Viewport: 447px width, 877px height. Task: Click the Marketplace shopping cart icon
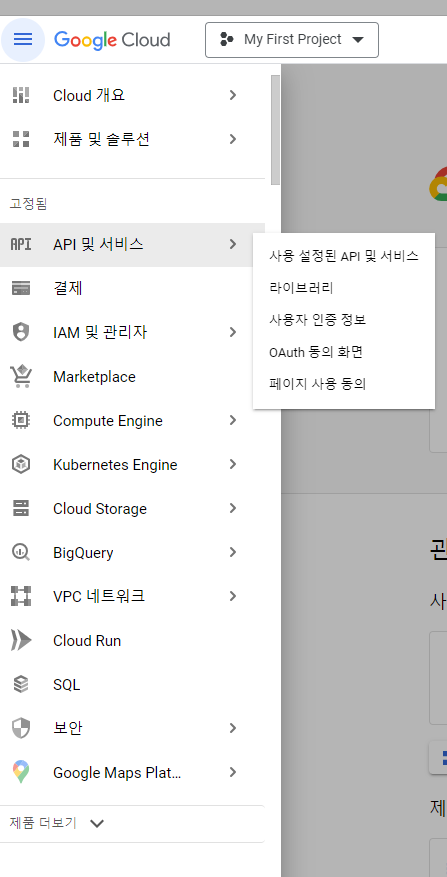pyautogui.click(x=21, y=376)
